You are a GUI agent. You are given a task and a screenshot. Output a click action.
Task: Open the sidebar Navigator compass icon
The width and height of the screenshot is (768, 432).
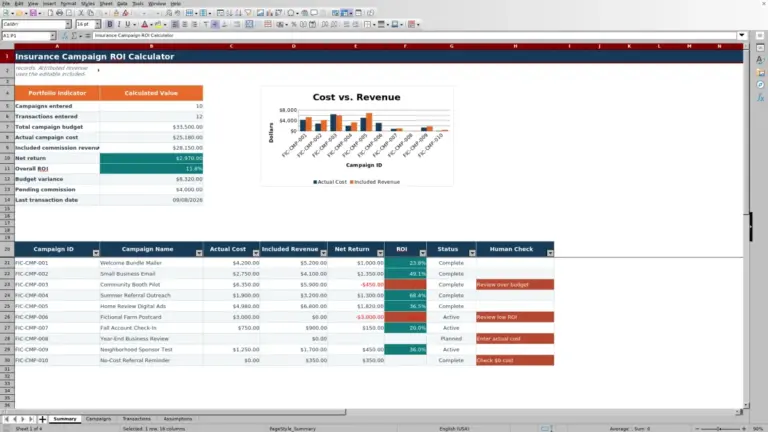760,85
